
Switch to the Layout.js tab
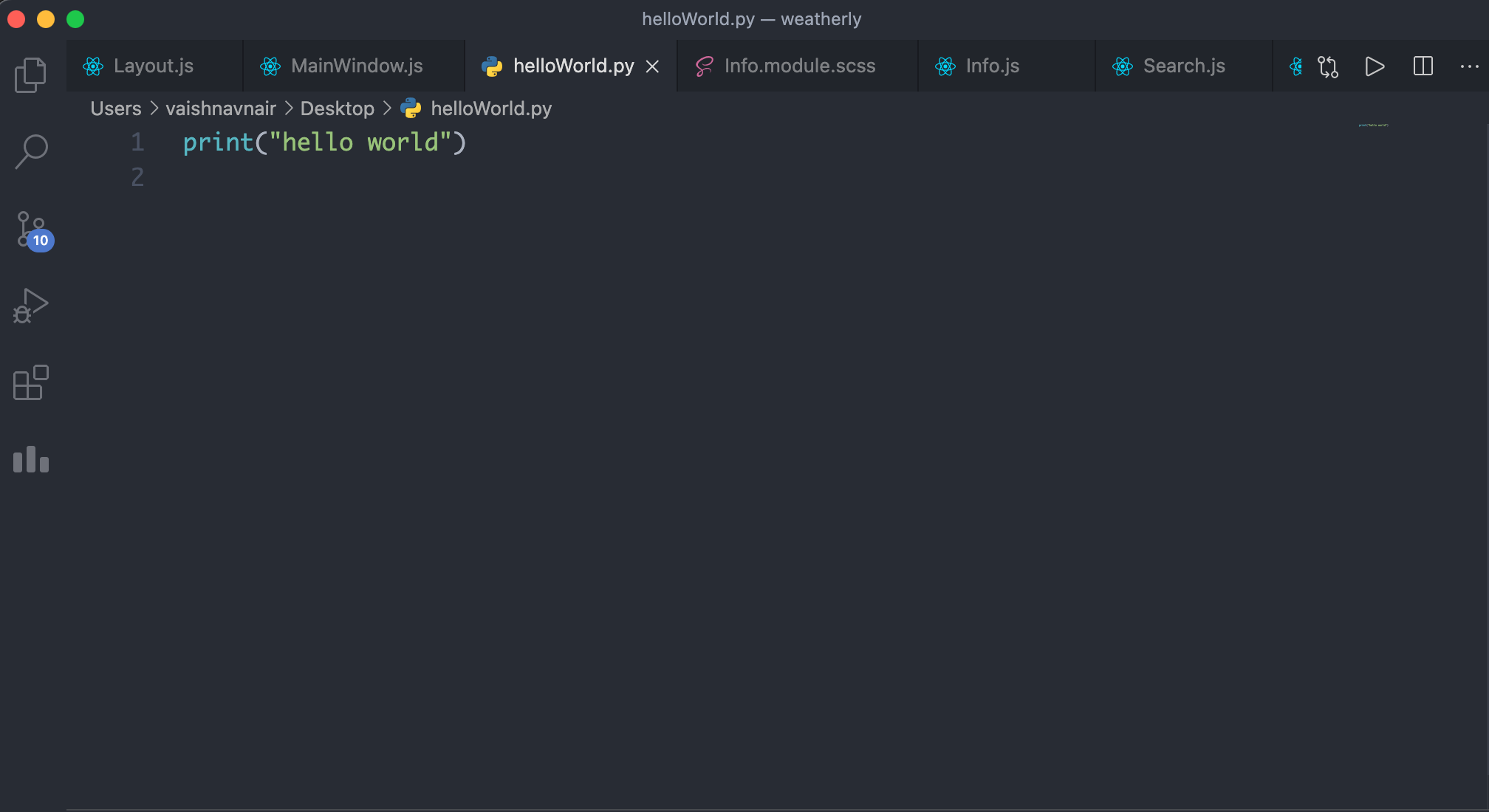154,66
